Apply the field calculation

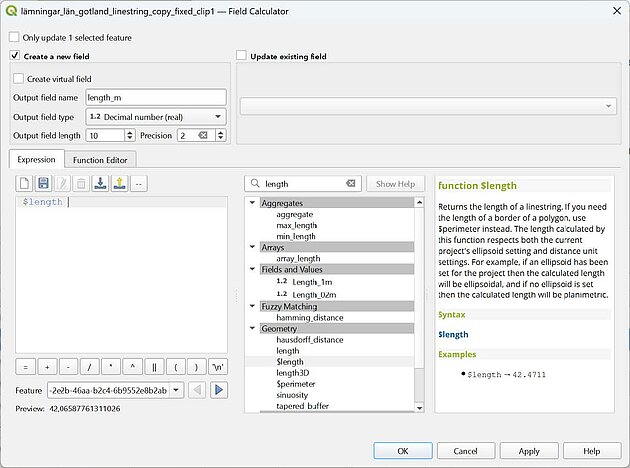coord(529,451)
